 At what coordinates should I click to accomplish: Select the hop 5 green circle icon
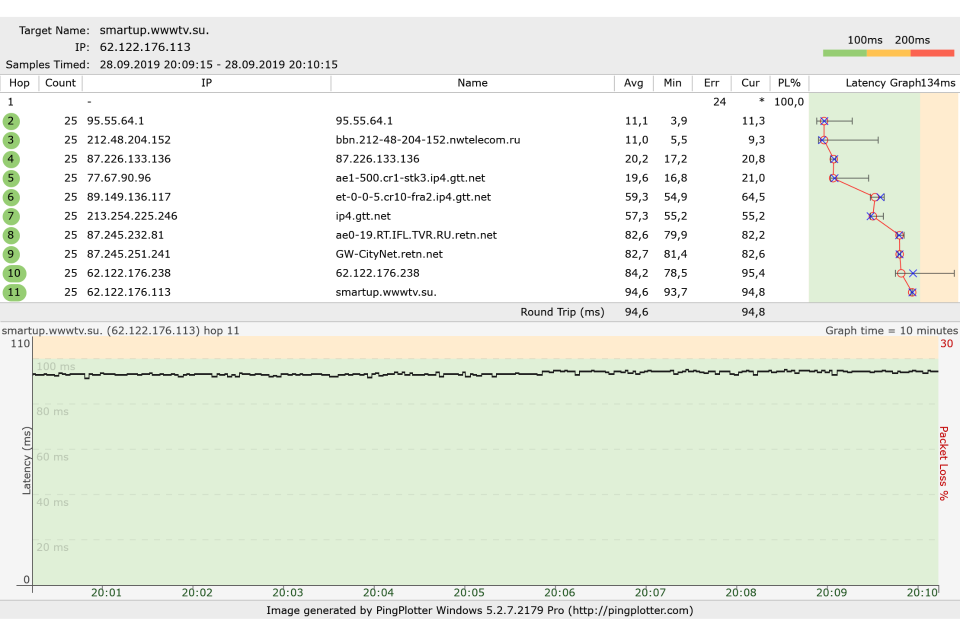(11, 178)
